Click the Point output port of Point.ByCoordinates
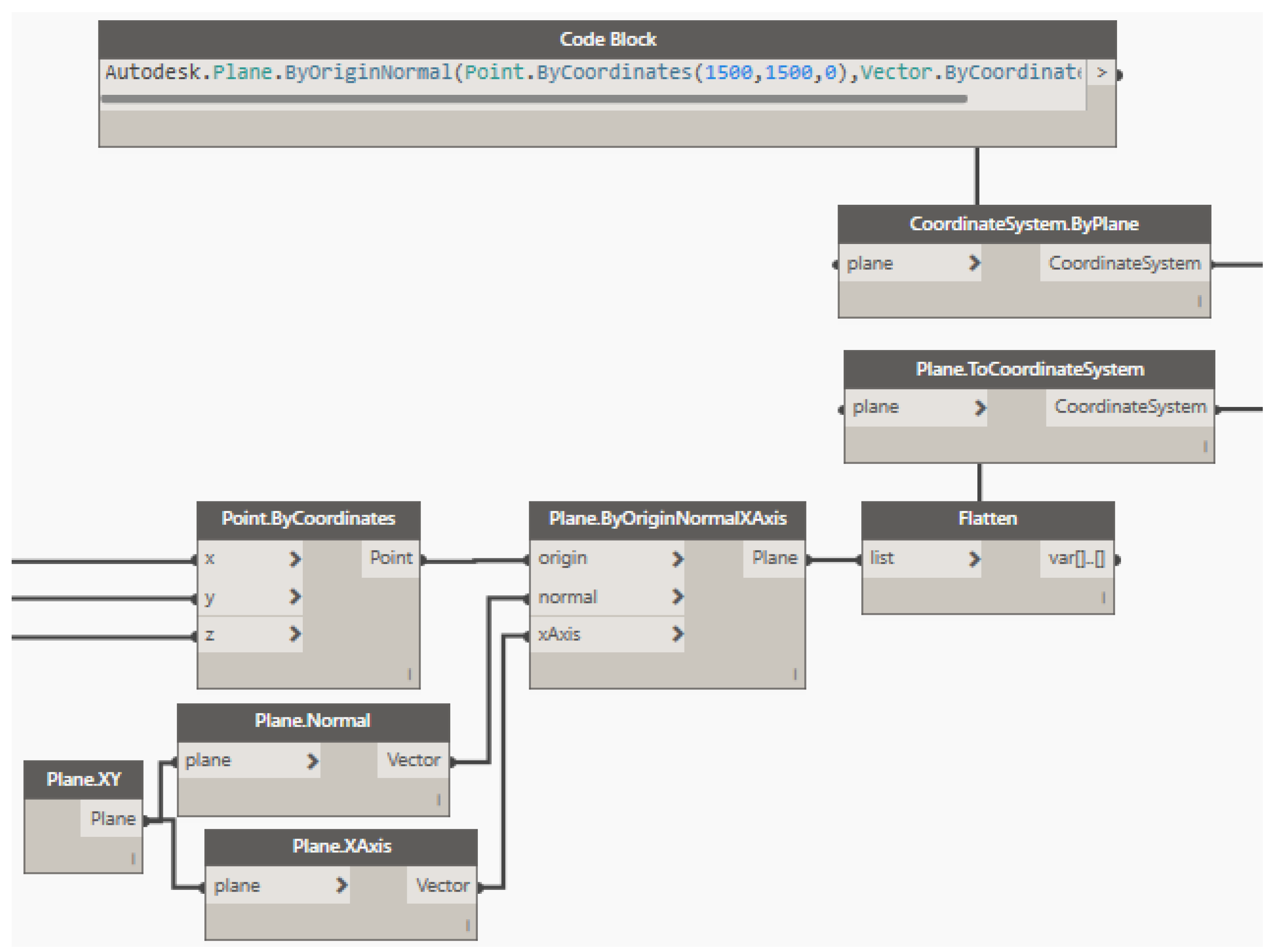The image size is (1274, 952). click(391, 557)
